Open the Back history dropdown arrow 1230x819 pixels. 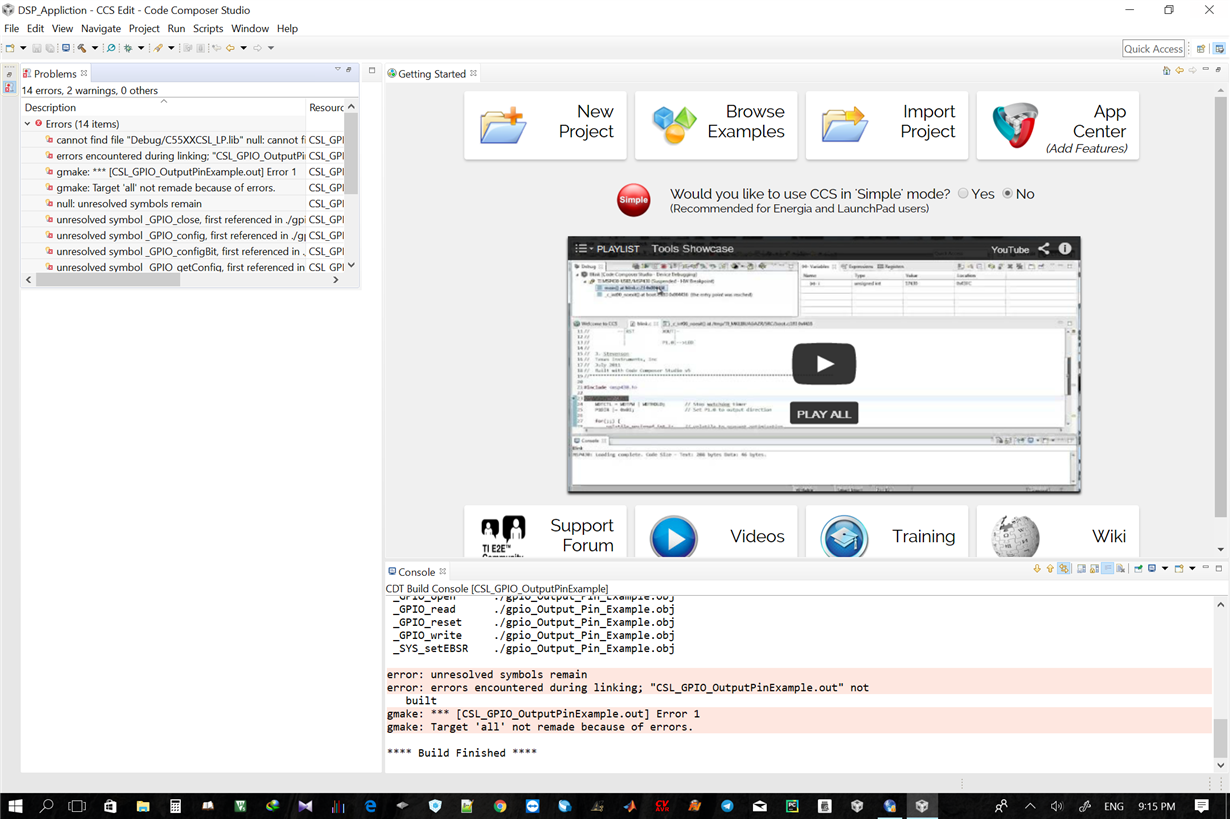(x=244, y=48)
